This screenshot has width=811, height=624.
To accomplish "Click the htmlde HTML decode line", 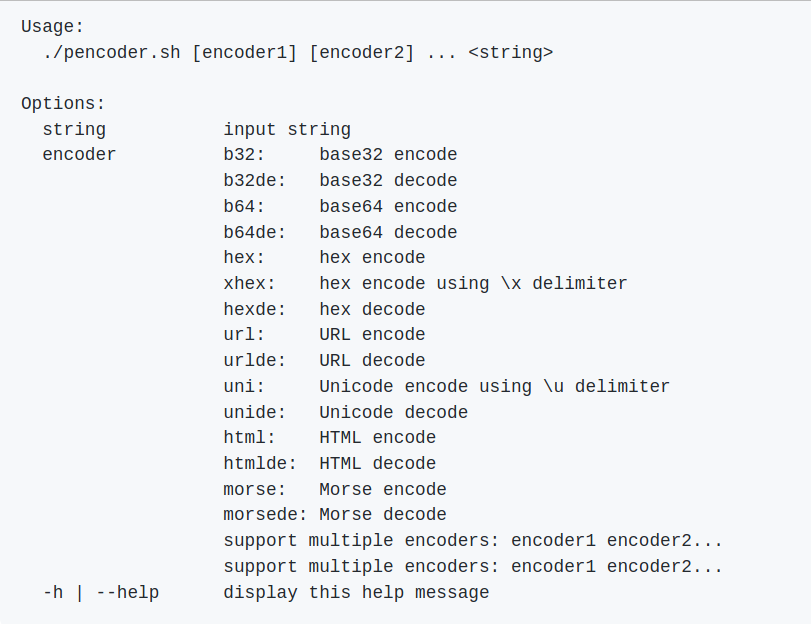I will click(x=329, y=464).
